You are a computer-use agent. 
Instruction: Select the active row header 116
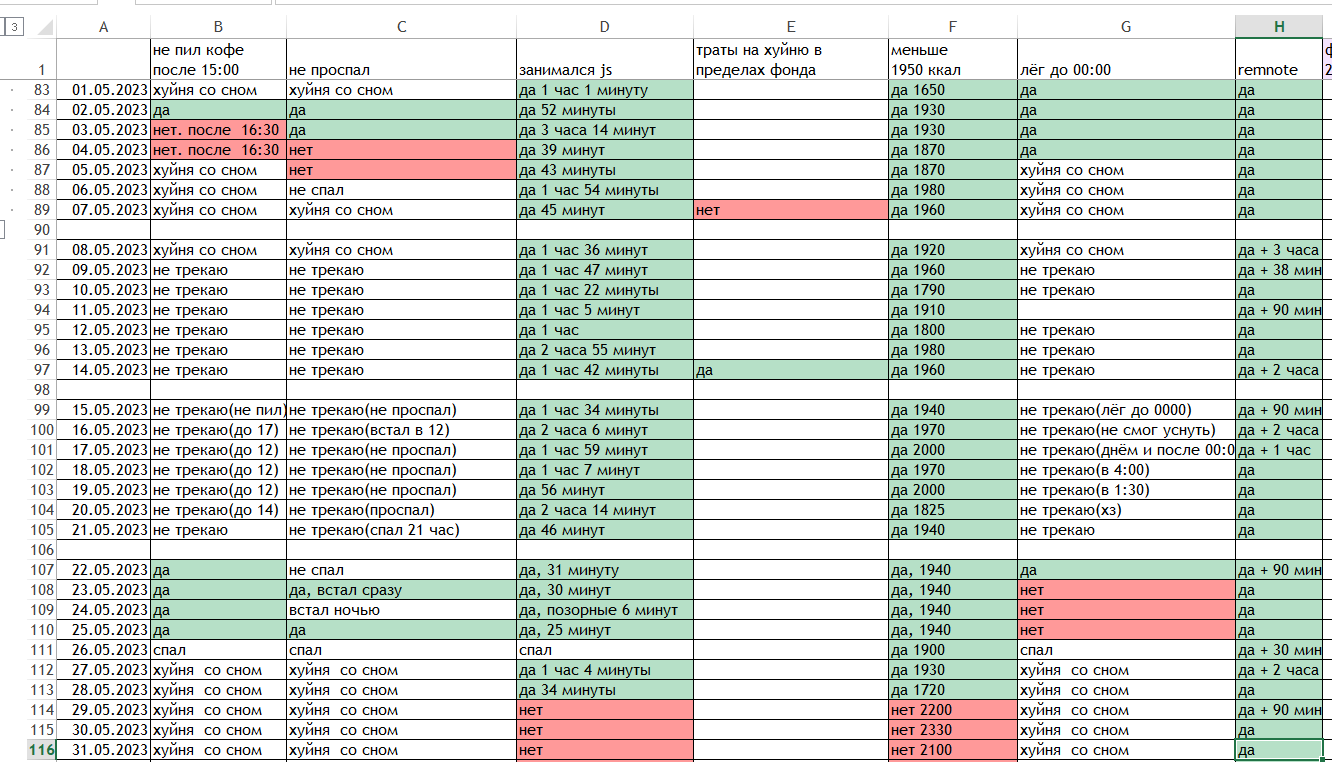pyautogui.click(x=41, y=750)
